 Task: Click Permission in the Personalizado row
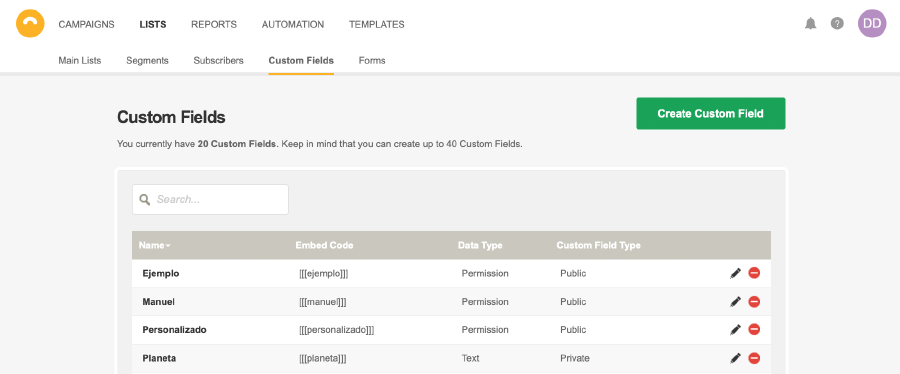(485, 329)
